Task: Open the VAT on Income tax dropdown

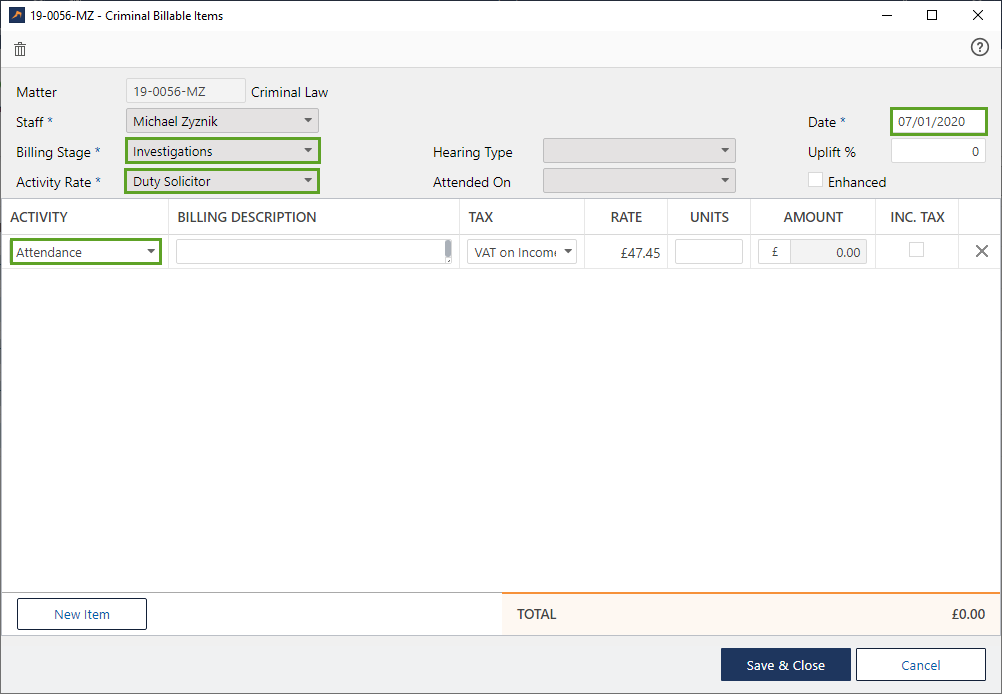Action: (x=522, y=252)
